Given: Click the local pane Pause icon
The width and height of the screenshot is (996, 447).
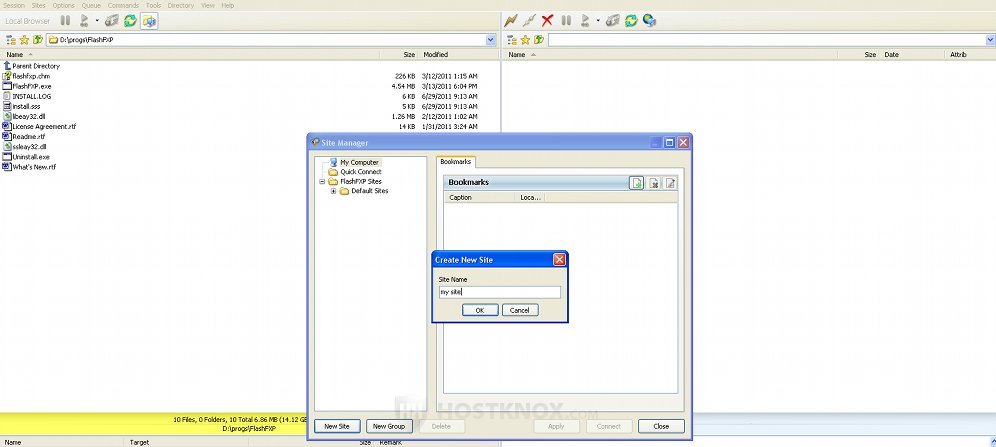Looking at the screenshot, I should tap(65, 21).
